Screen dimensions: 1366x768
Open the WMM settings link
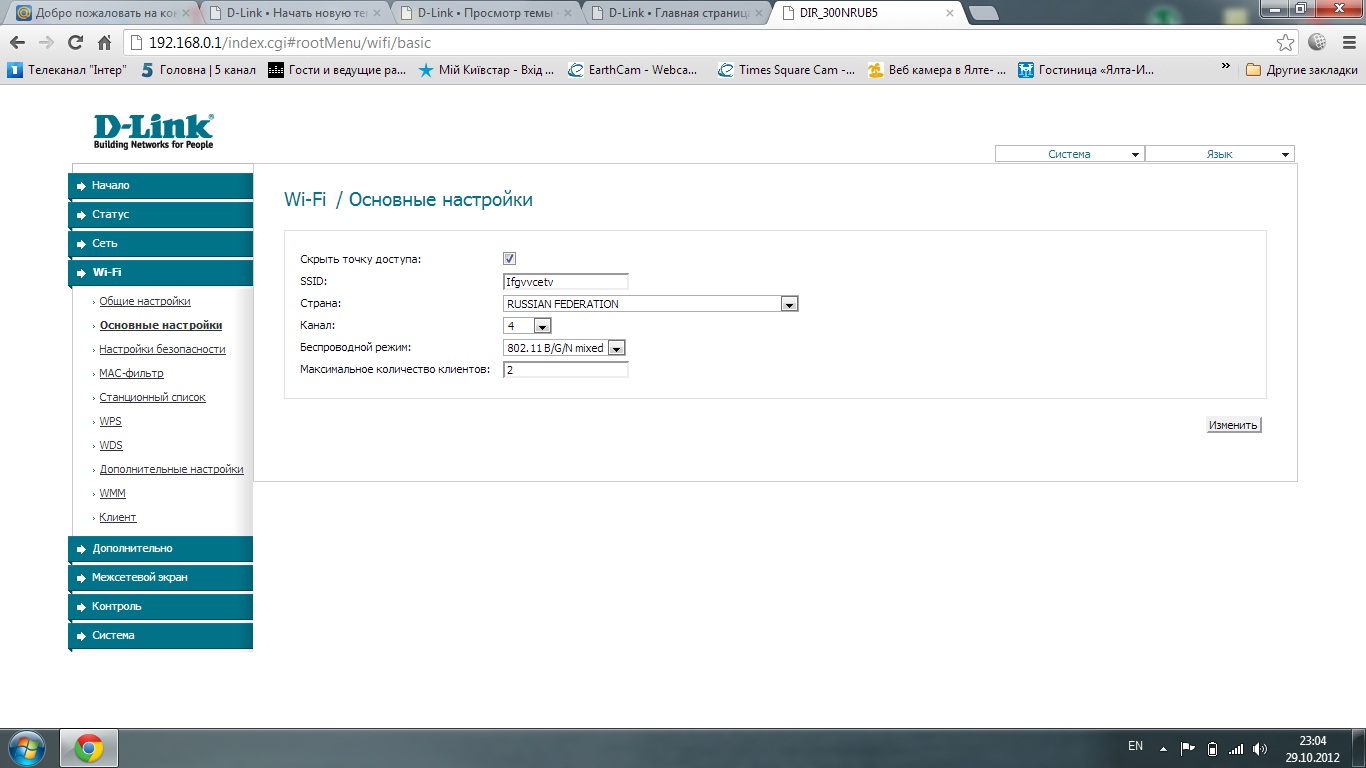coord(112,493)
